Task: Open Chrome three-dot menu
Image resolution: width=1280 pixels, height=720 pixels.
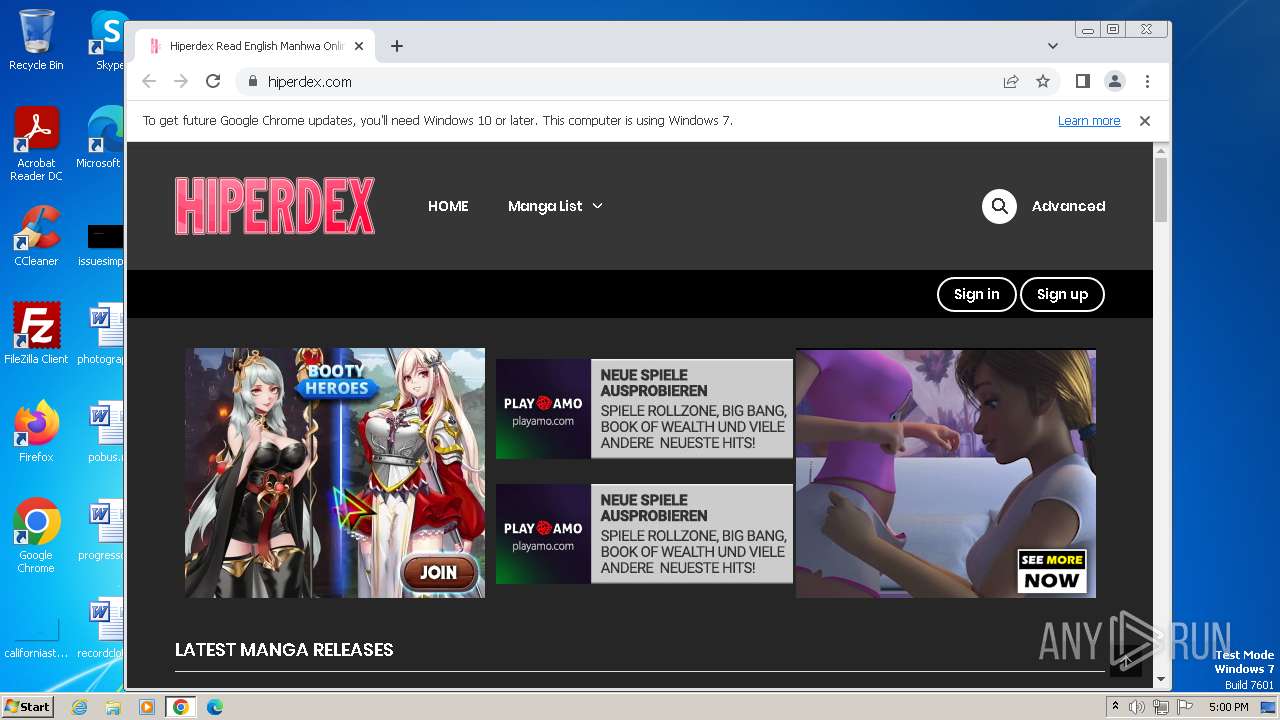Action: [x=1147, y=82]
